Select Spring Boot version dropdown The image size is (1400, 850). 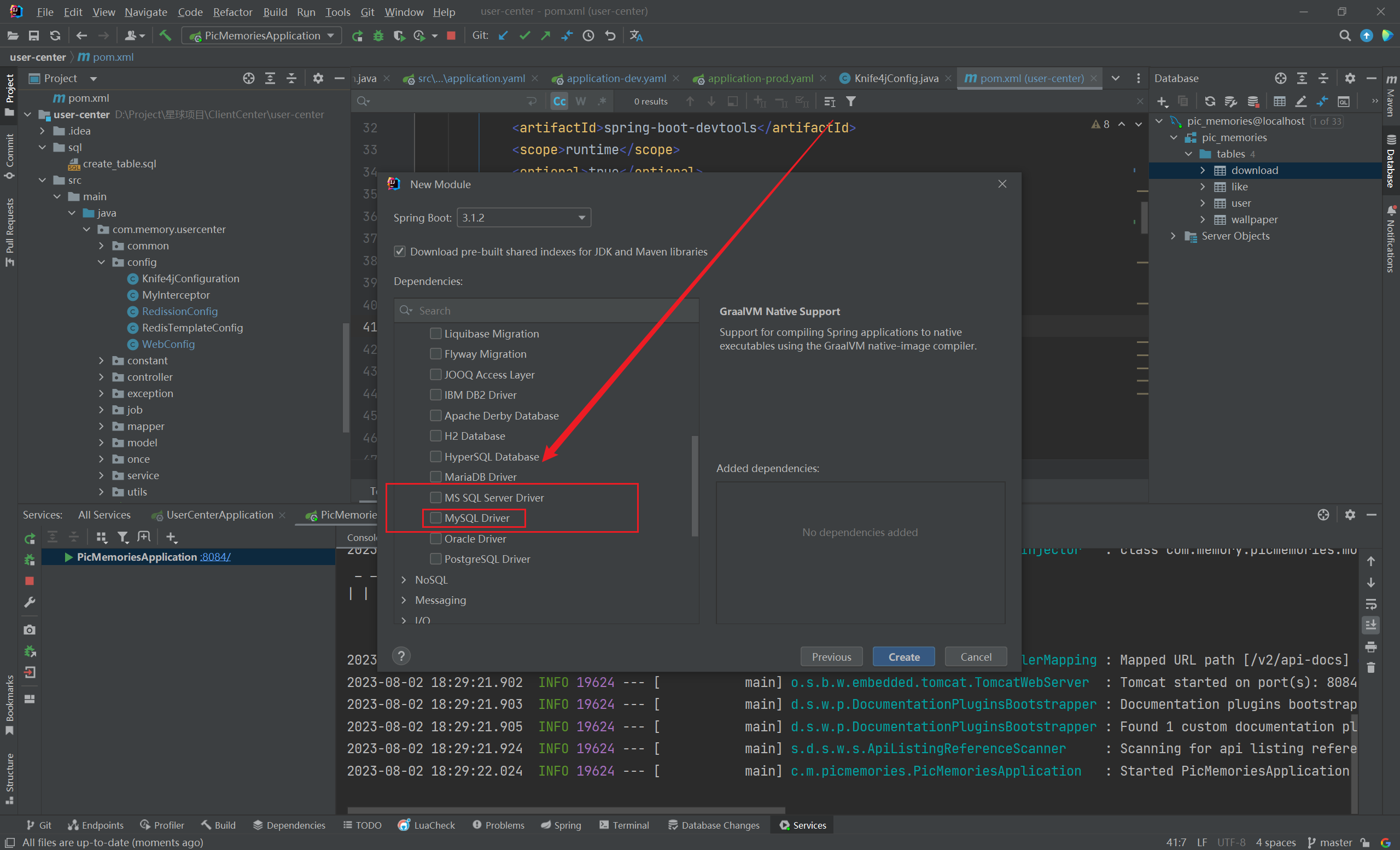pyautogui.click(x=520, y=218)
